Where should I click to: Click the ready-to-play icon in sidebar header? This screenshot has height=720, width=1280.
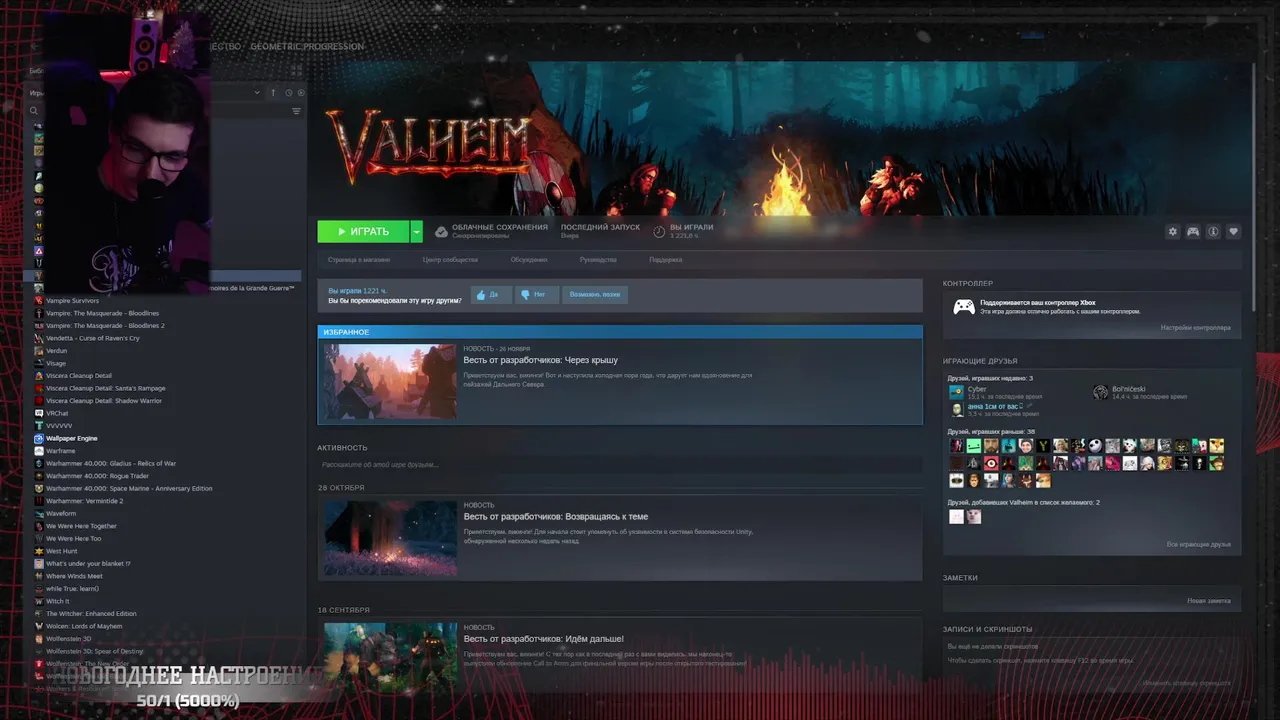click(301, 92)
